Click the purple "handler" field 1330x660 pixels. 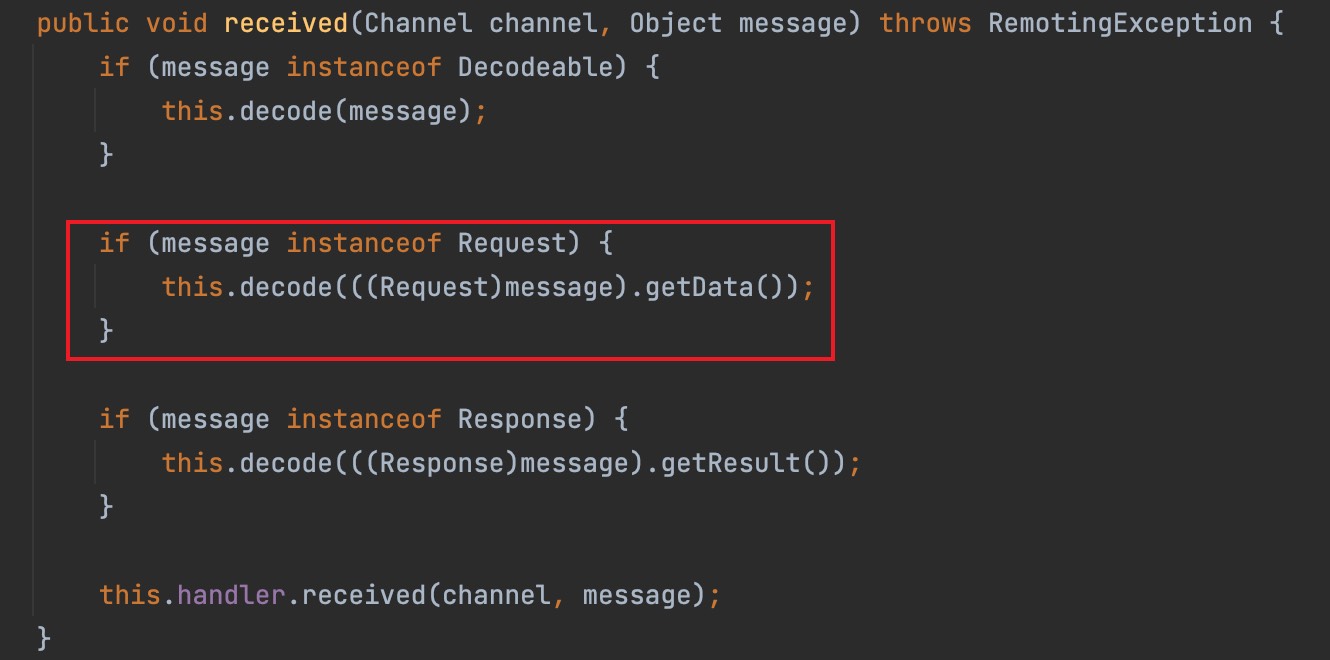[x=234, y=595]
